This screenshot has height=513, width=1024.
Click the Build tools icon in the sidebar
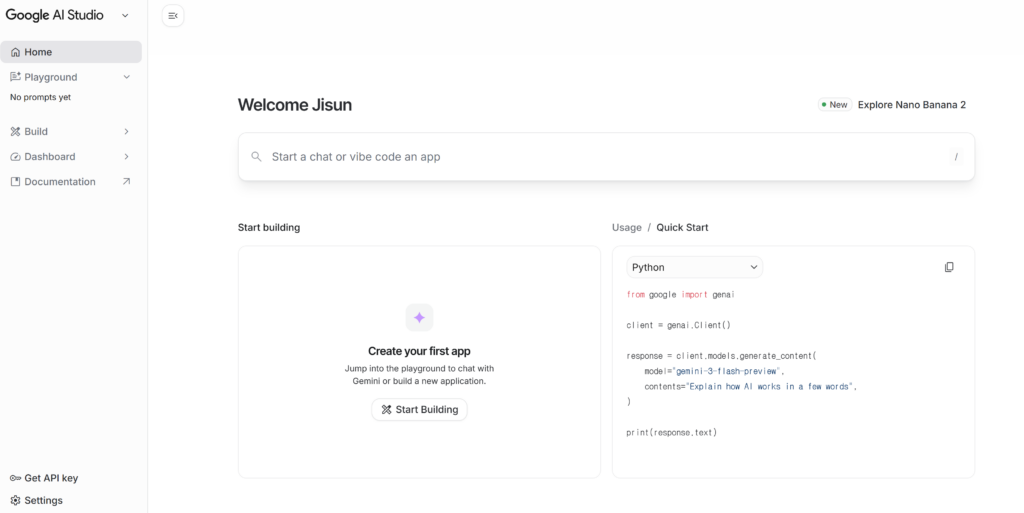[16, 132]
